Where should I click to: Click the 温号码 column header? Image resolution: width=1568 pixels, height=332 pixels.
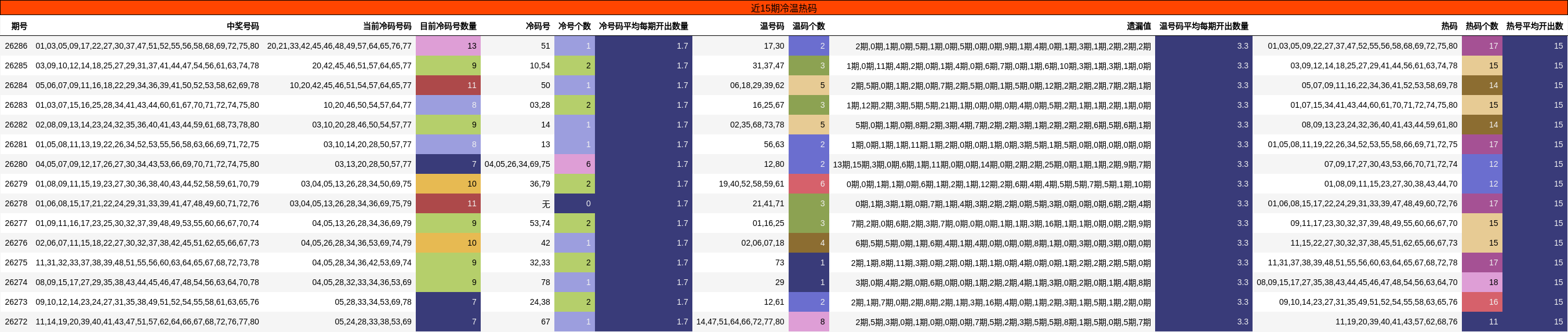772,26
